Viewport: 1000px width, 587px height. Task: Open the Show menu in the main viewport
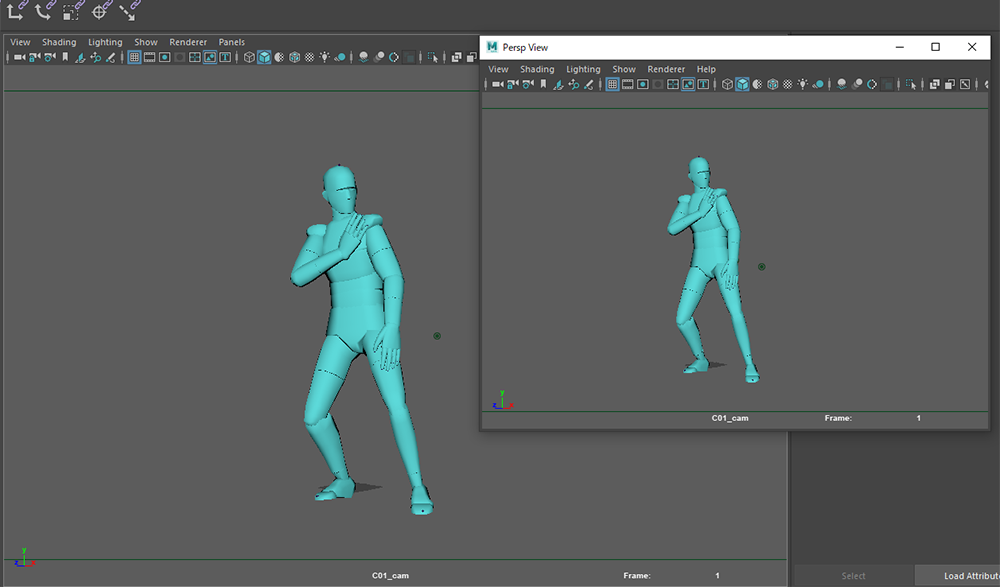point(146,42)
